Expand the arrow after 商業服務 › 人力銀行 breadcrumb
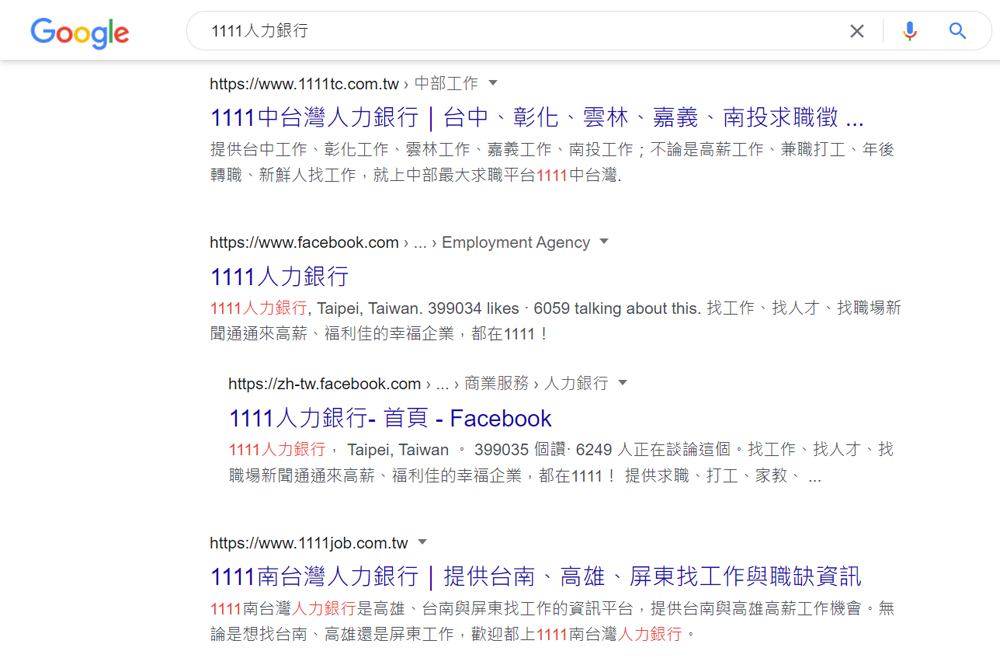This screenshot has height=658, width=1000. point(623,383)
